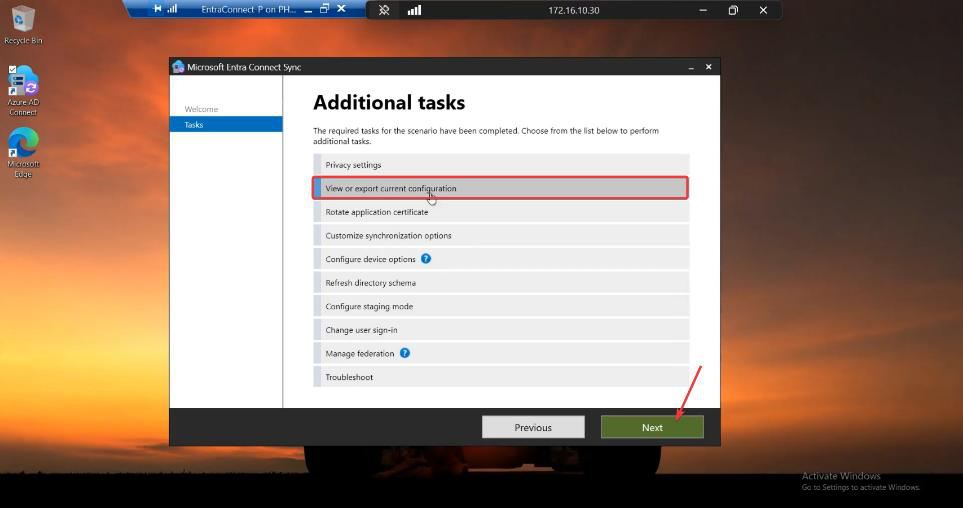The image size is (963, 508).
Task: Select Refresh directory schema task
Action: click(501, 283)
